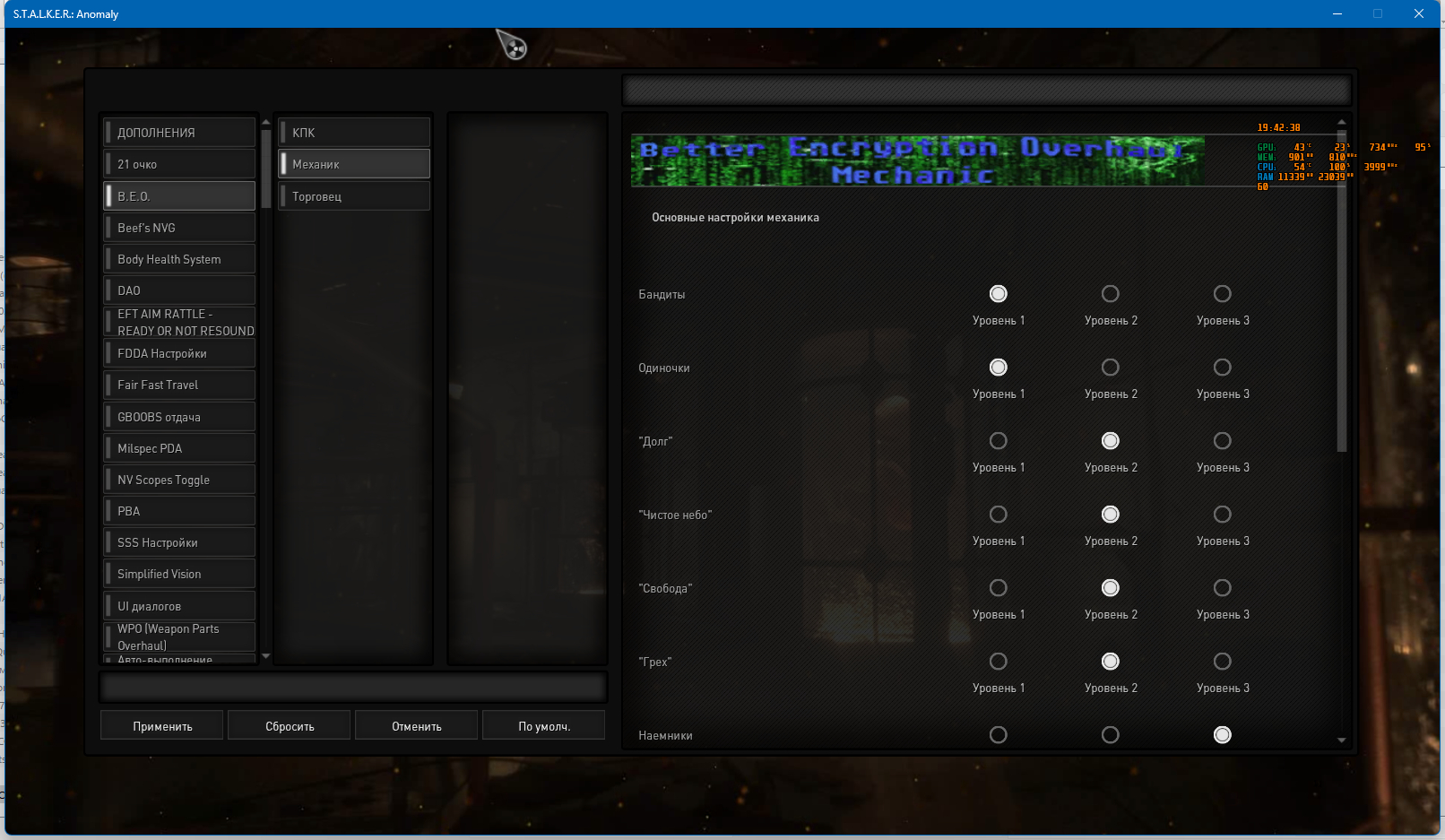Image resolution: width=1445 pixels, height=840 pixels.
Task: Open Fair Fast Travel settings
Action: click(x=179, y=385)
